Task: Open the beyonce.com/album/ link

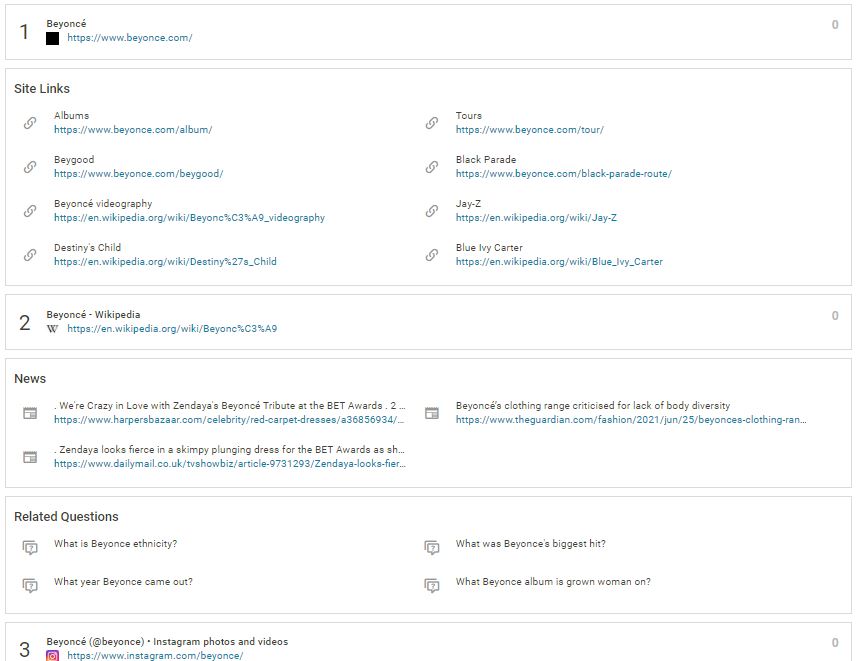Action: 133,130
